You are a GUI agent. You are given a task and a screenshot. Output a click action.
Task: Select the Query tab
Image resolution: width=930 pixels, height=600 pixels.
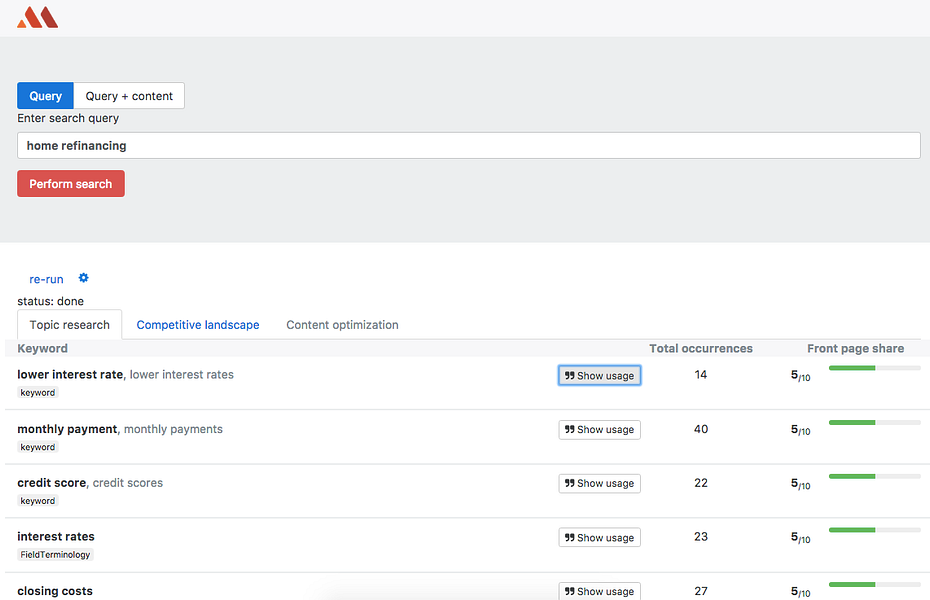(44, 95)
